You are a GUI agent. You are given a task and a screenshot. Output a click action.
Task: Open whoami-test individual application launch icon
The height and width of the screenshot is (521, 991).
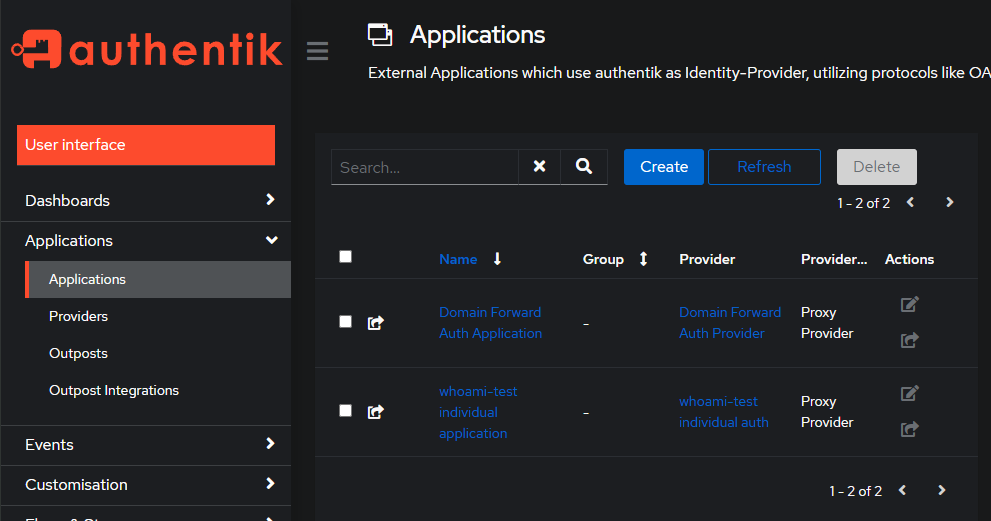click(375, 412)
